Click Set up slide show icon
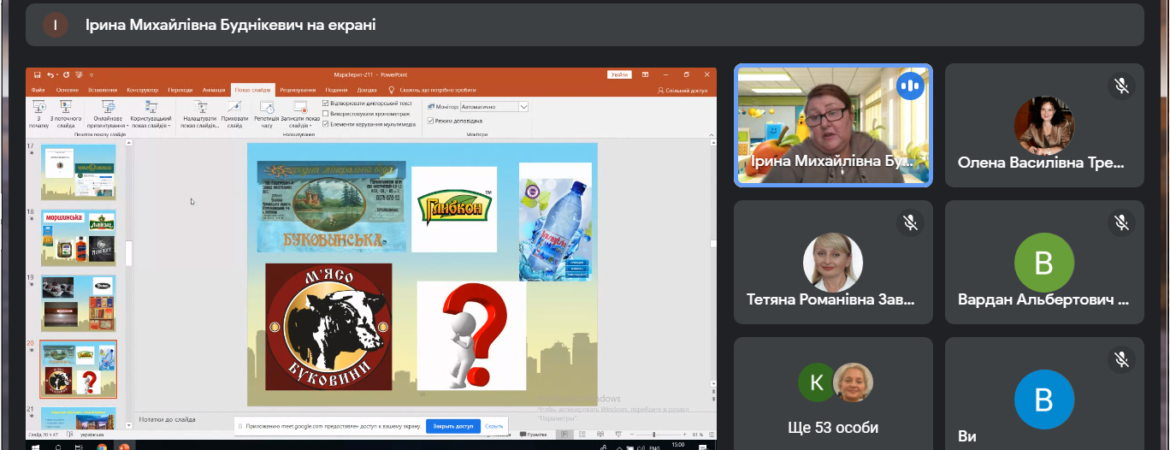Screen dimensions: 1170x450 tap(201, 107)
